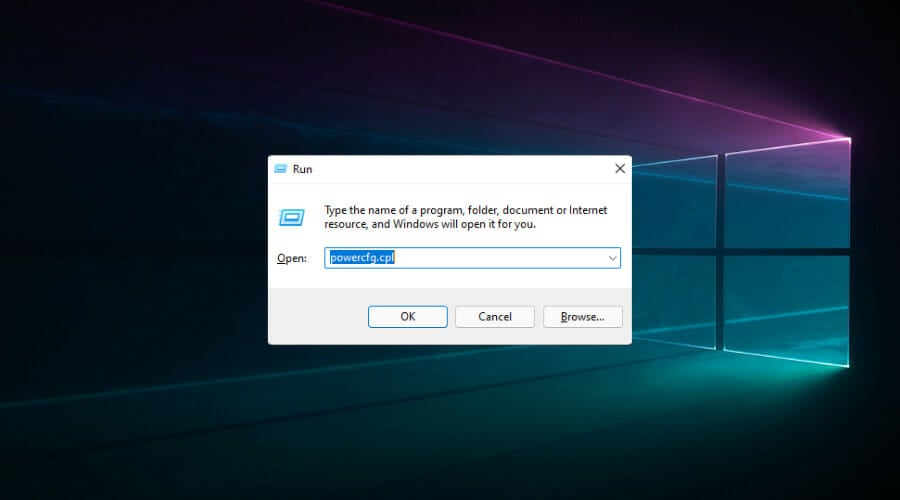The width and height of the screenshot is (900, 500).
Task: Click the Run title text
Action: [302, 169]
